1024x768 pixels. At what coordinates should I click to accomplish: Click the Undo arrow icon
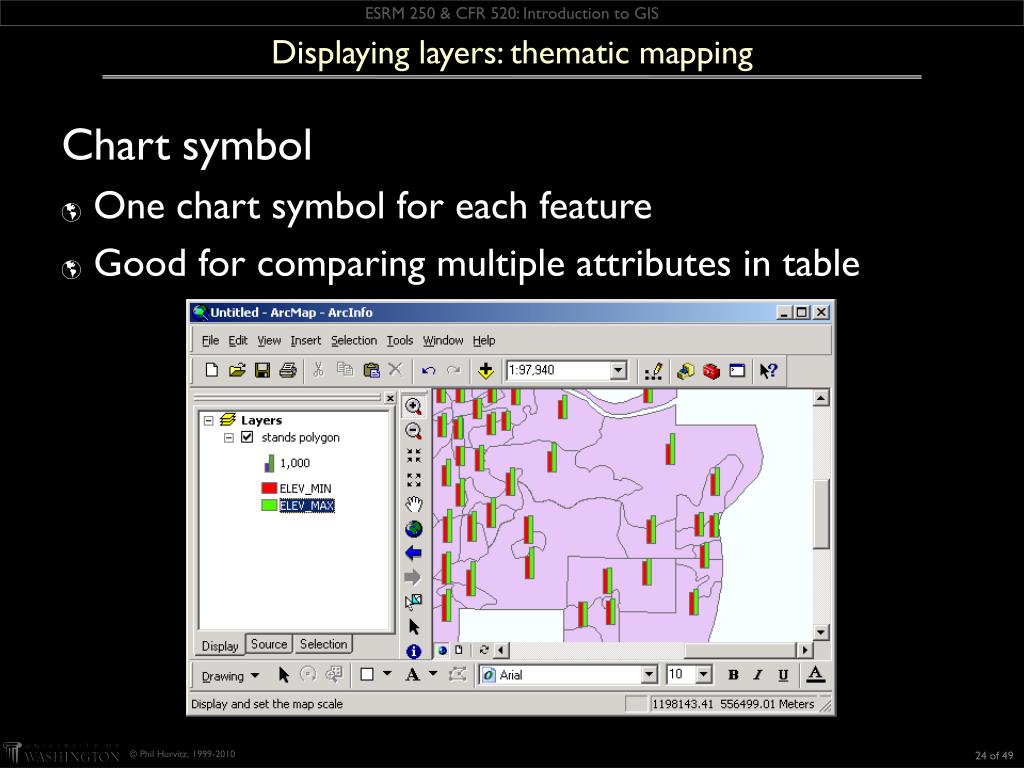click(x=428, y=370)
